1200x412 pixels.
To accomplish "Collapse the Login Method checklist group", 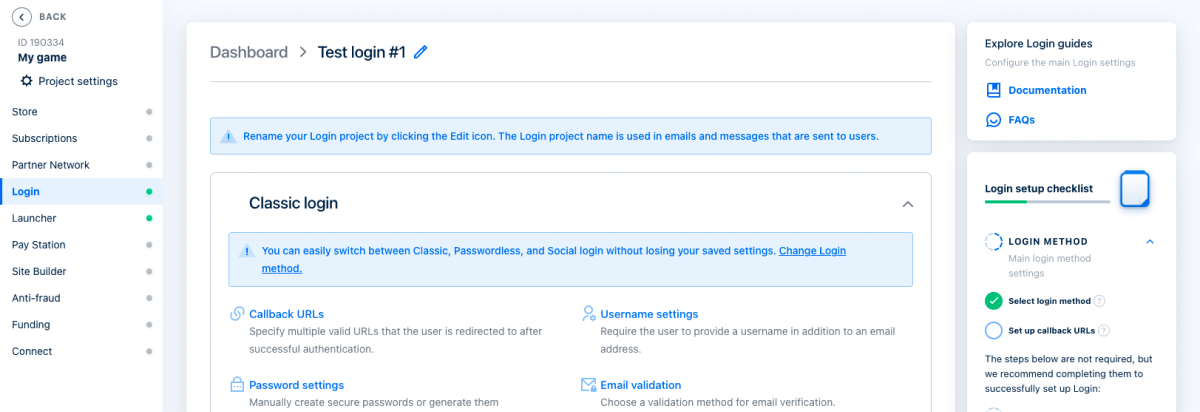I will [1149, 241].
